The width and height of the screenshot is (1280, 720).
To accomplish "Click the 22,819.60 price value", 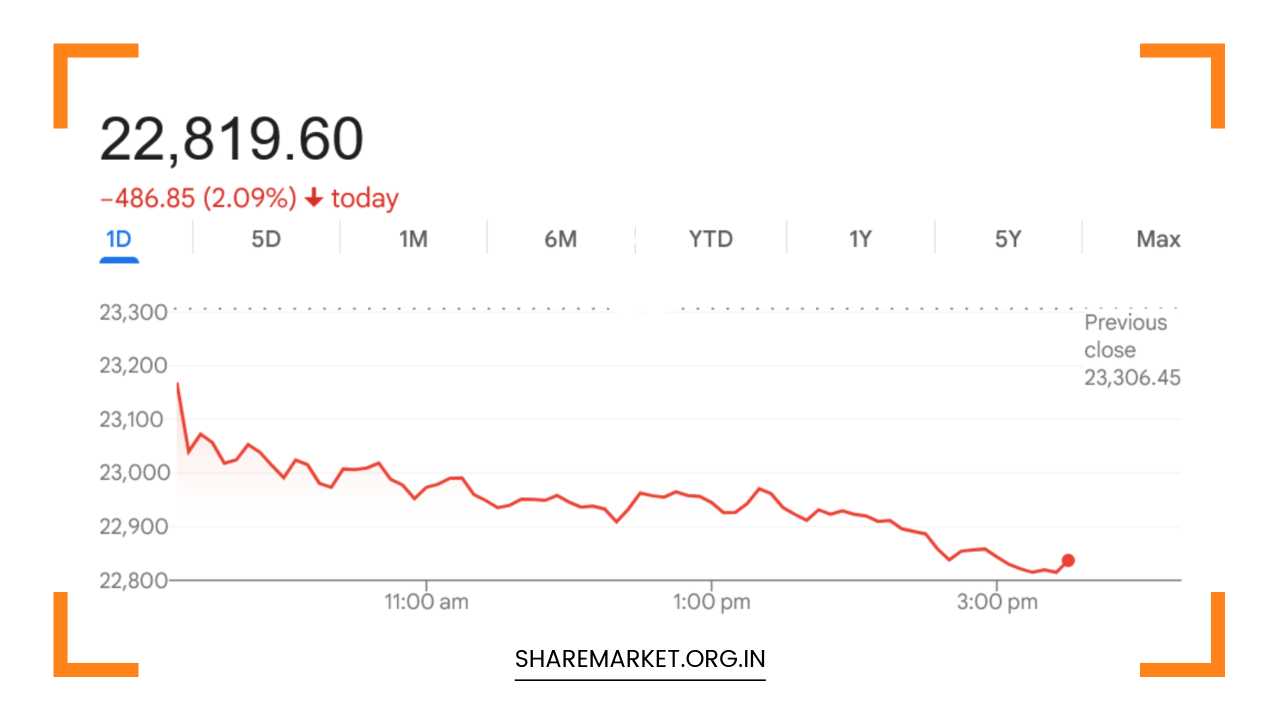I will (x=231, y=140).
